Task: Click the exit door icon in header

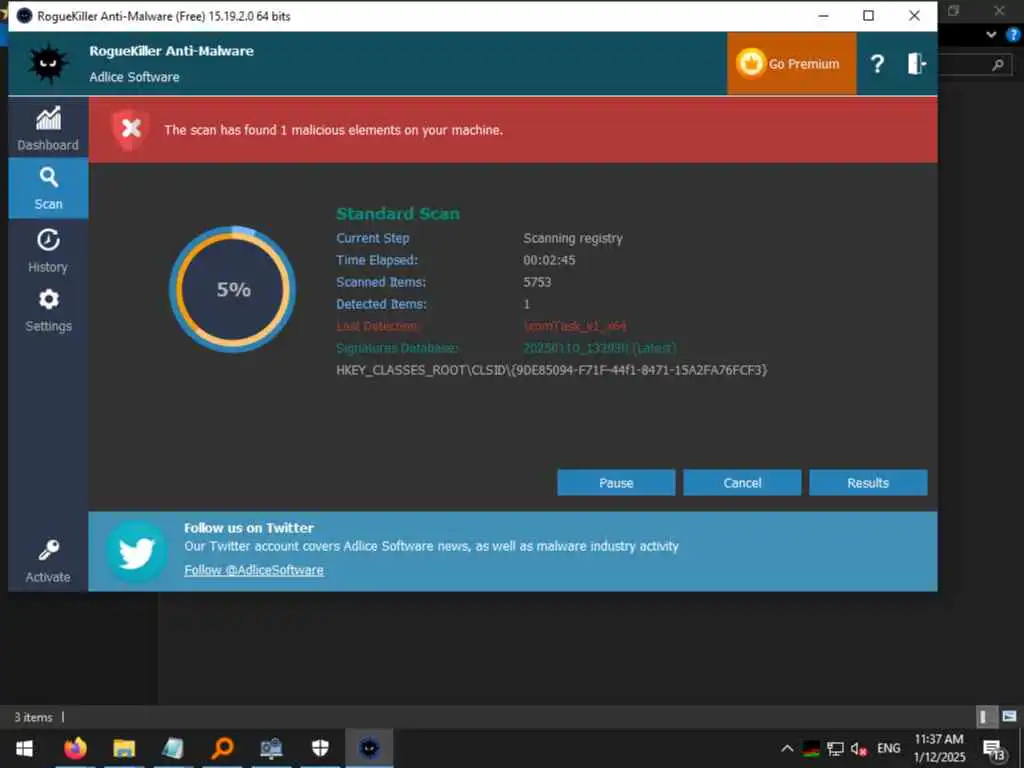Action: [916, 63]
